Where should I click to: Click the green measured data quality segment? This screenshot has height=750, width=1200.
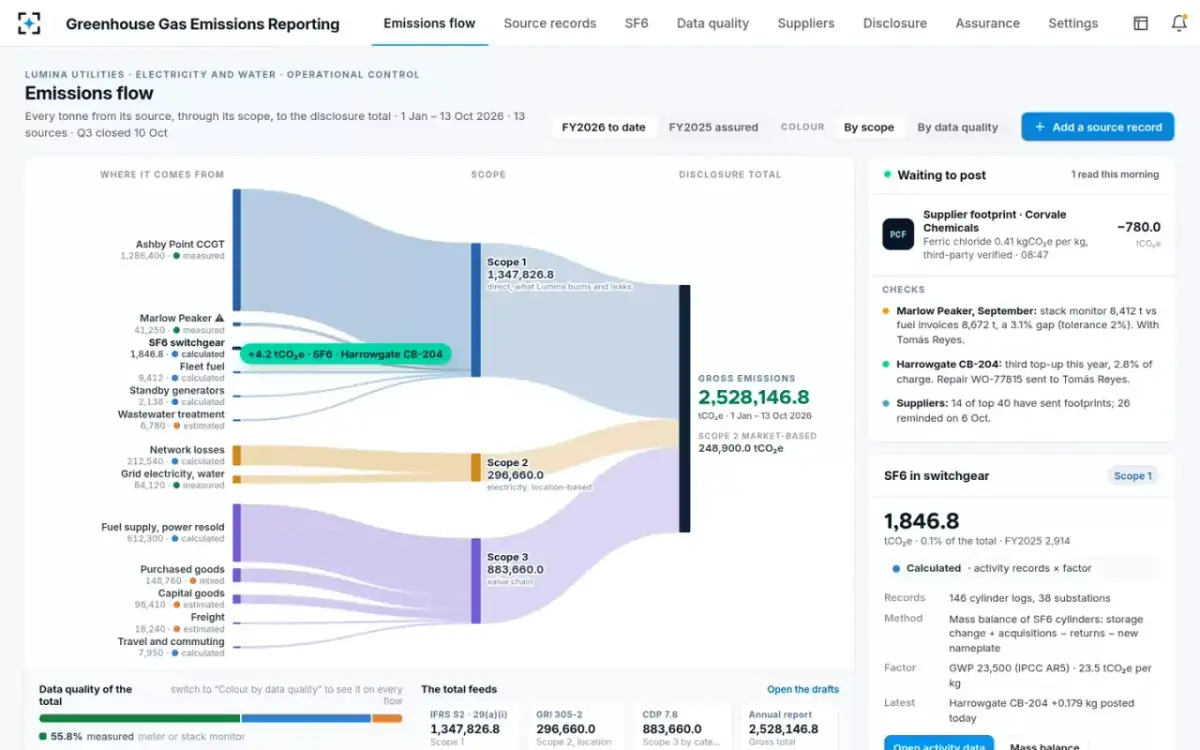[x=139, y=718]
